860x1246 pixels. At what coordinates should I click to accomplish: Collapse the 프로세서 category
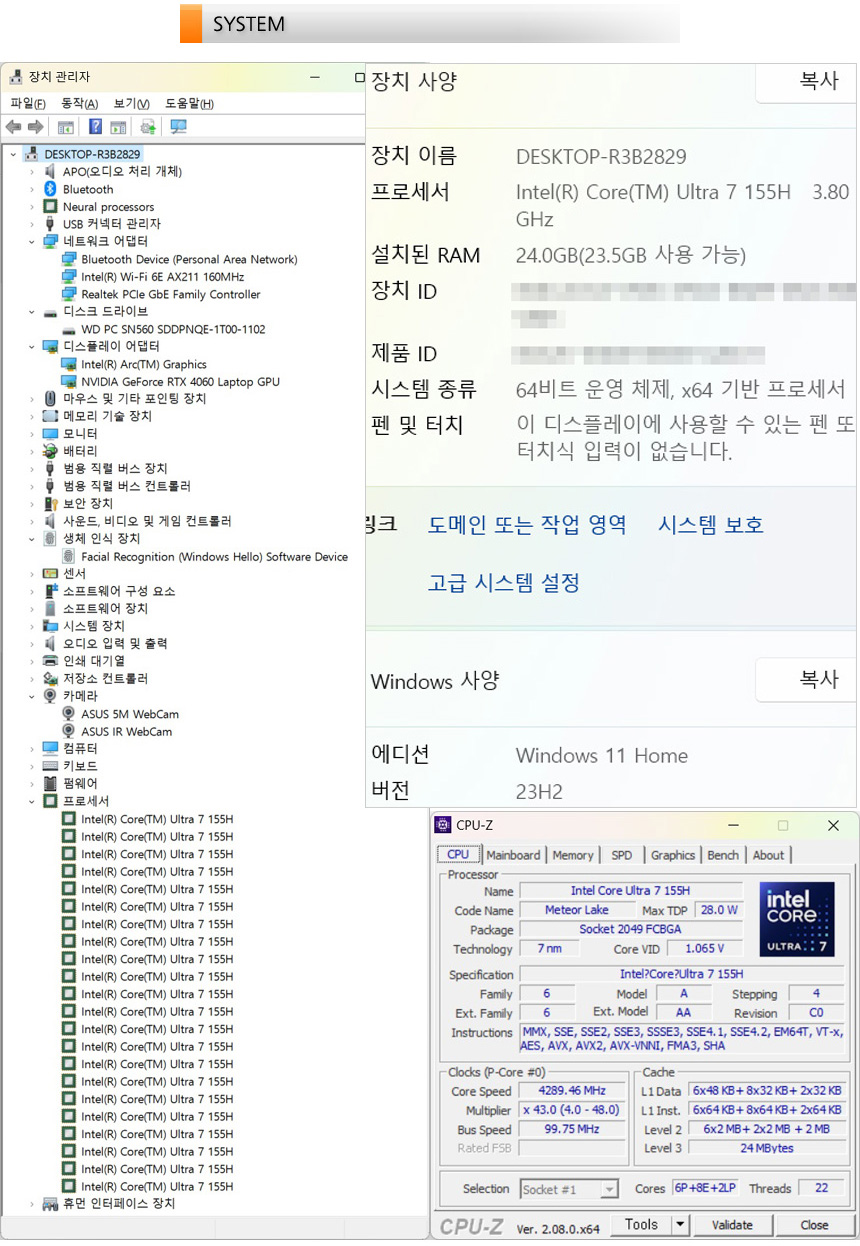click(x=32, y=801)
